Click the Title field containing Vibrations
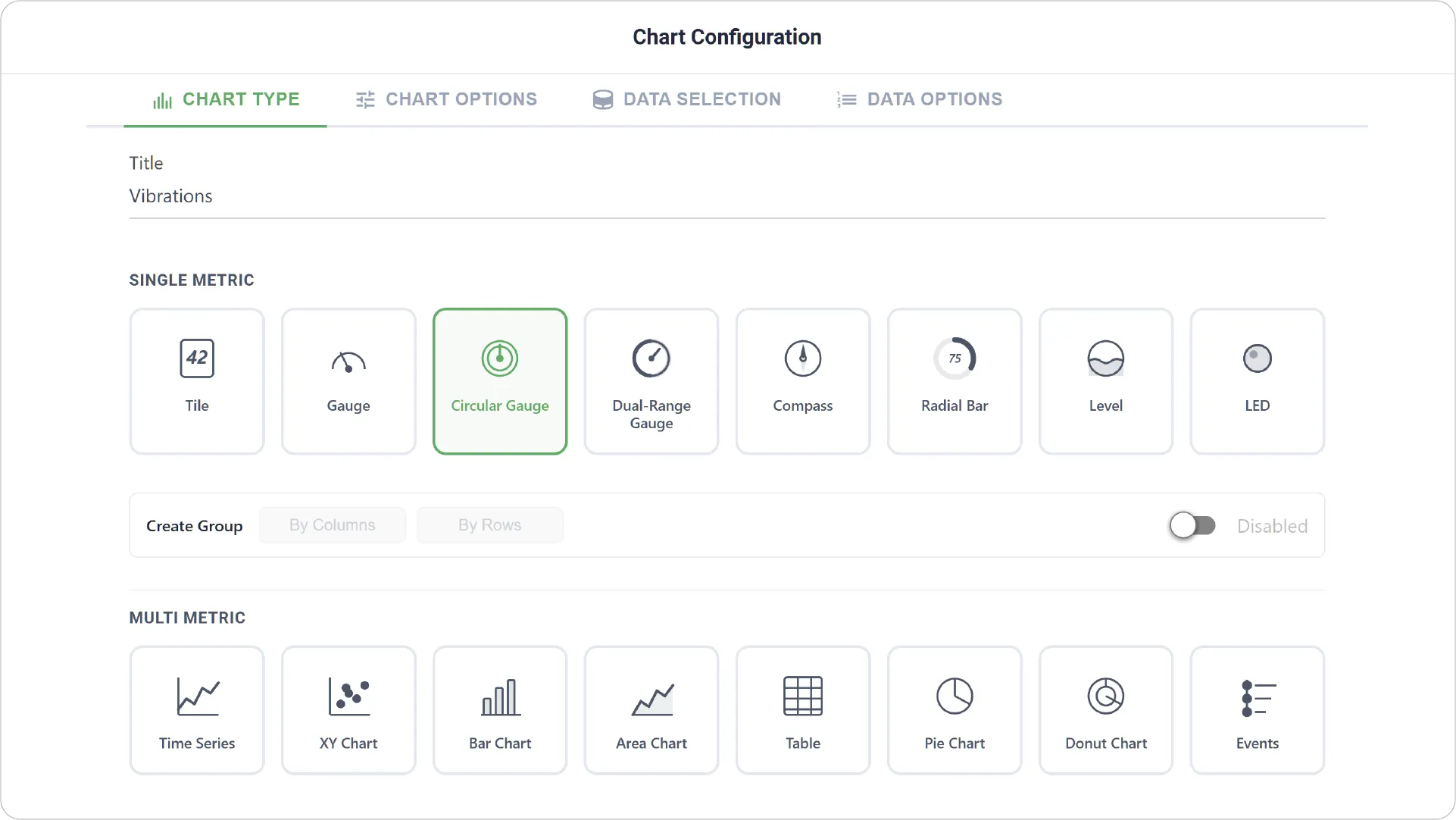The height and width of the screenshot is (820, 1456). point(727,196)
